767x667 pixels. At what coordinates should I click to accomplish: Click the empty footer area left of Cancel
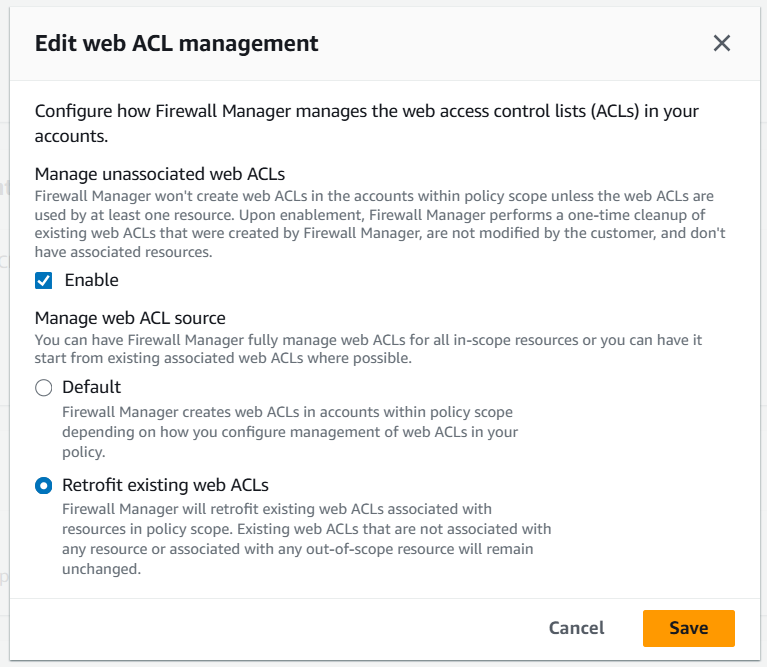[x=280, y=628]
